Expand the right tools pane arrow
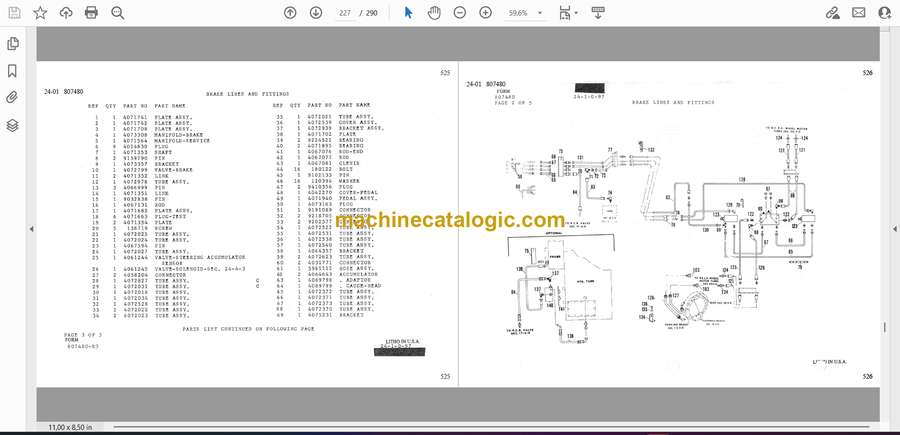Screen dimensions: 900x435 pyautogui.click(x=894, y=228)
